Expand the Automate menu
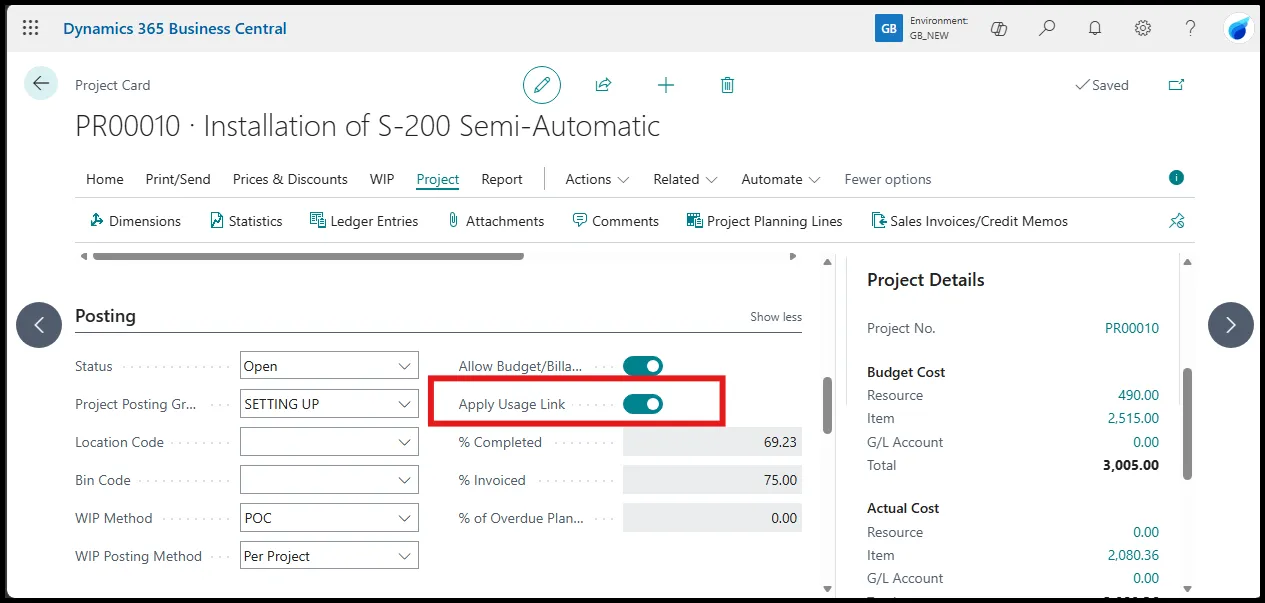The width and height of the screenshot is (1265, 603). 780,179
